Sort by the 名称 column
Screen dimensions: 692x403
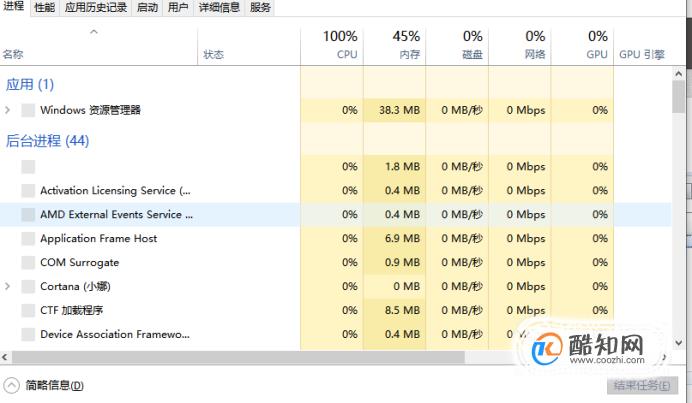[99, 46]
